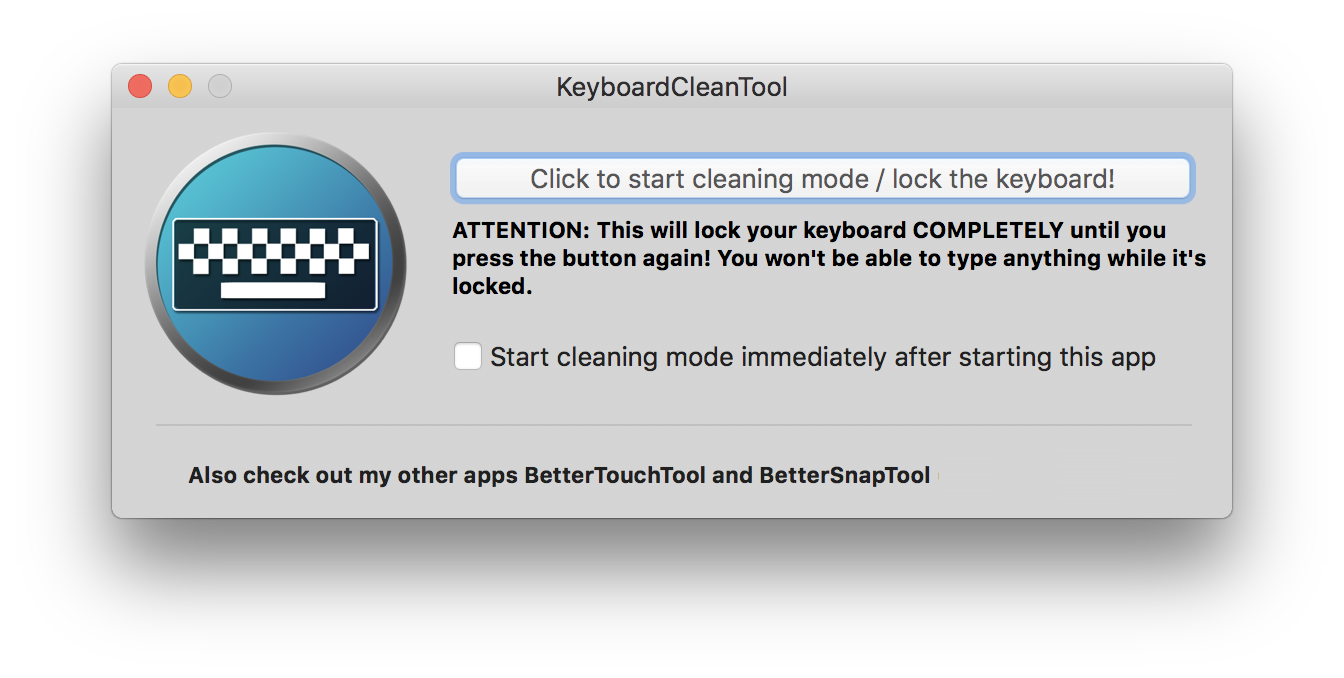The width and height of the screenshot is (1344, 678).
Task: Click the black background below the window
Action: pyautogui.click(x=672, y=590)
